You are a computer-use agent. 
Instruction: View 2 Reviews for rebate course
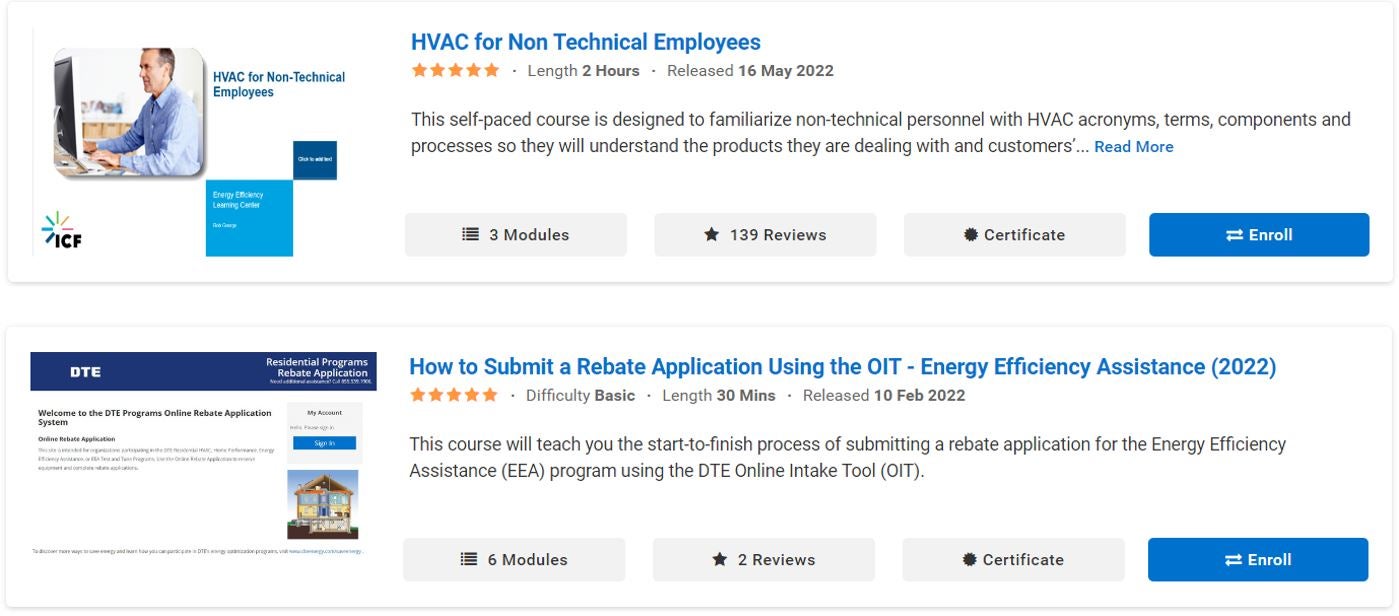(x=764, y=560)
